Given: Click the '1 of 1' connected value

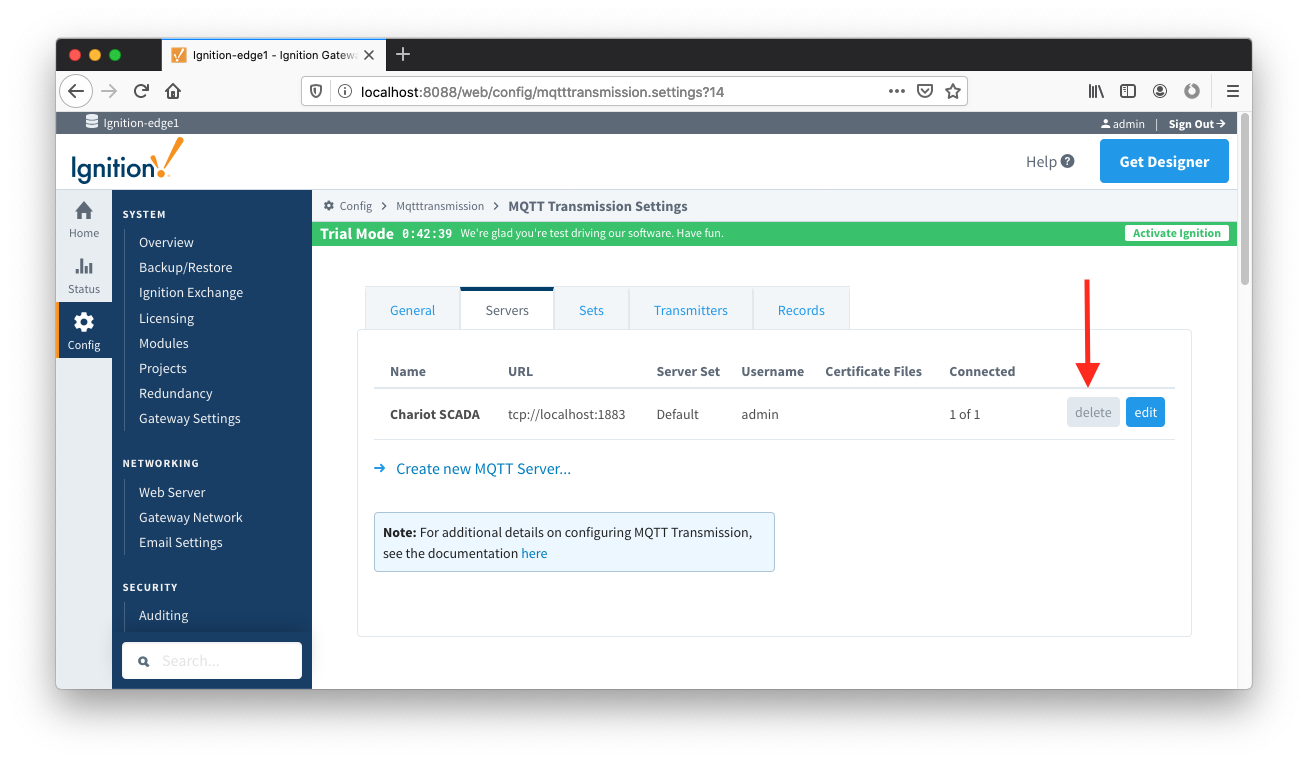Looking at the screenshot, I should (964, 414).
